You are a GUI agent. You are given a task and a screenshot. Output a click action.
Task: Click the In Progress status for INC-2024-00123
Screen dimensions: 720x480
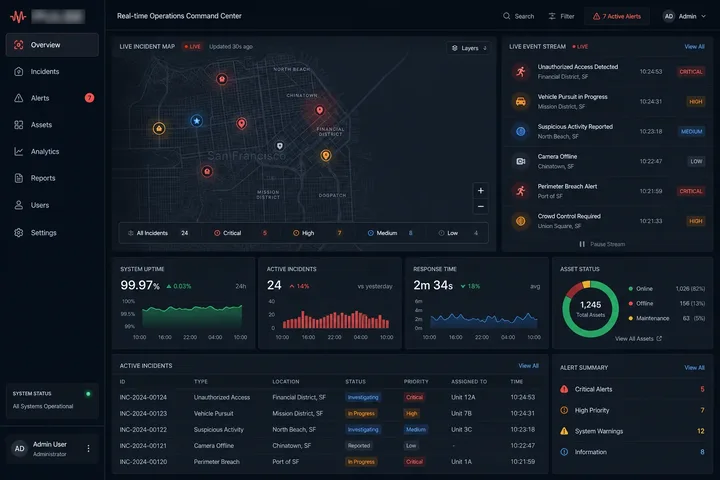(x=361, y=414)
